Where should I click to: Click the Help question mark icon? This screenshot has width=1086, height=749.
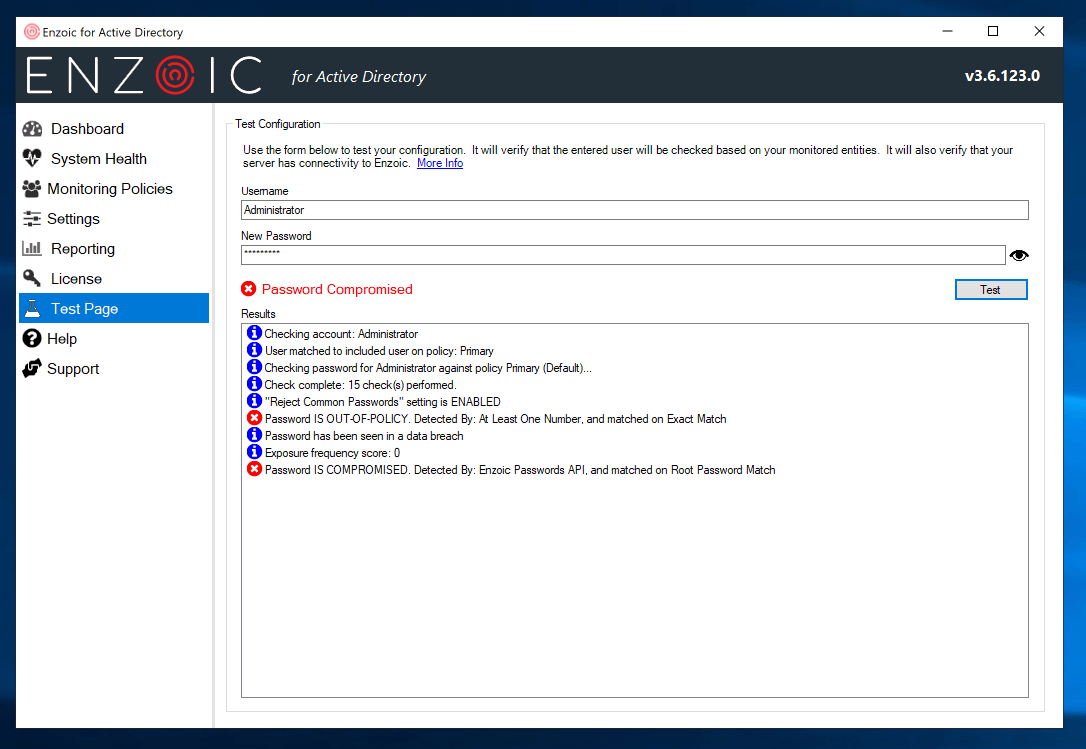31,339
